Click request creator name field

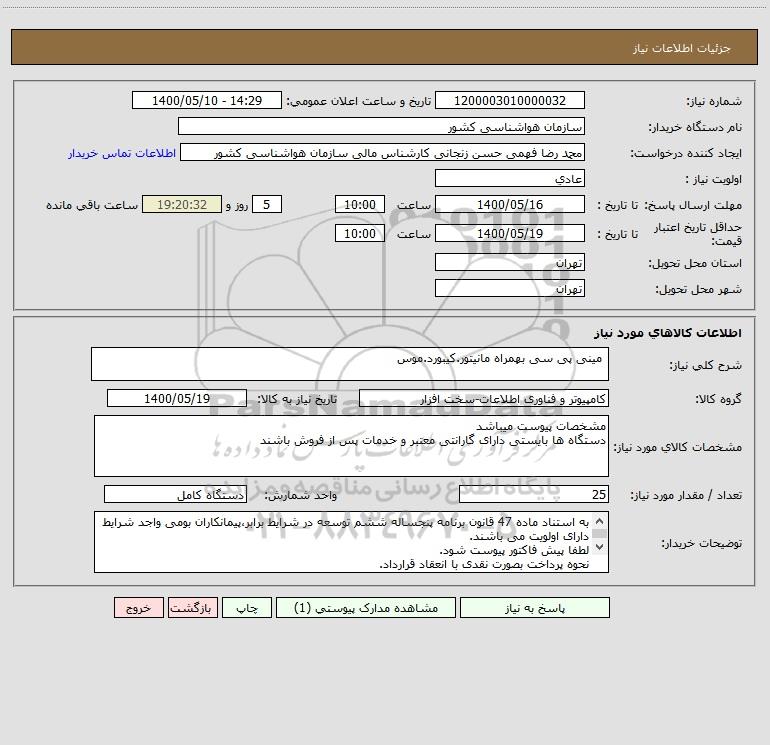tap(382, 153)
